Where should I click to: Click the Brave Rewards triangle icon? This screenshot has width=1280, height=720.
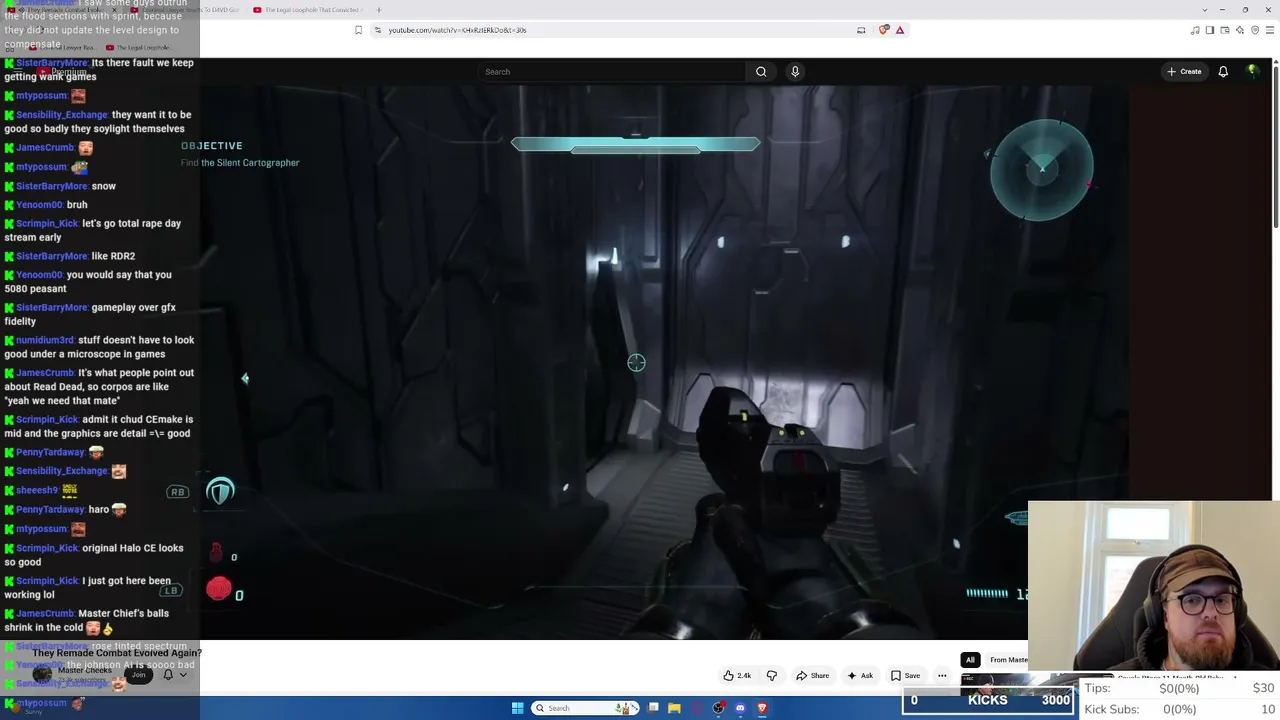pyautogui.click(x=900, y=30)
